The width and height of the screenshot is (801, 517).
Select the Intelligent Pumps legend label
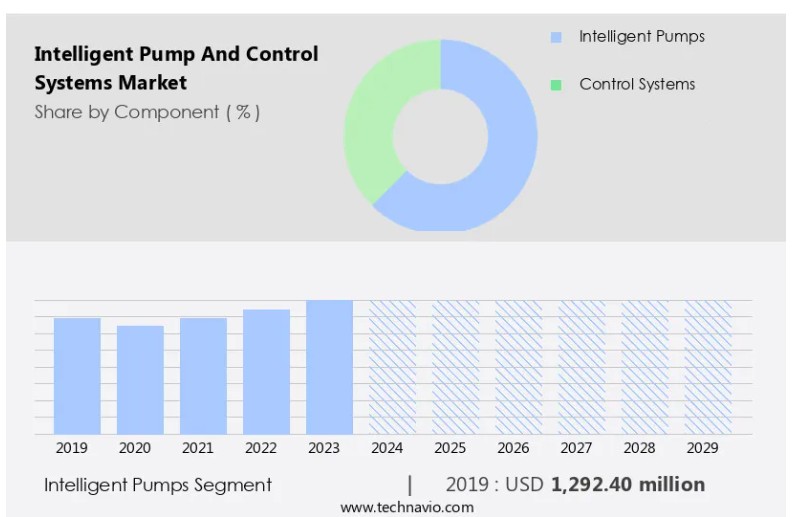[641, 37]
